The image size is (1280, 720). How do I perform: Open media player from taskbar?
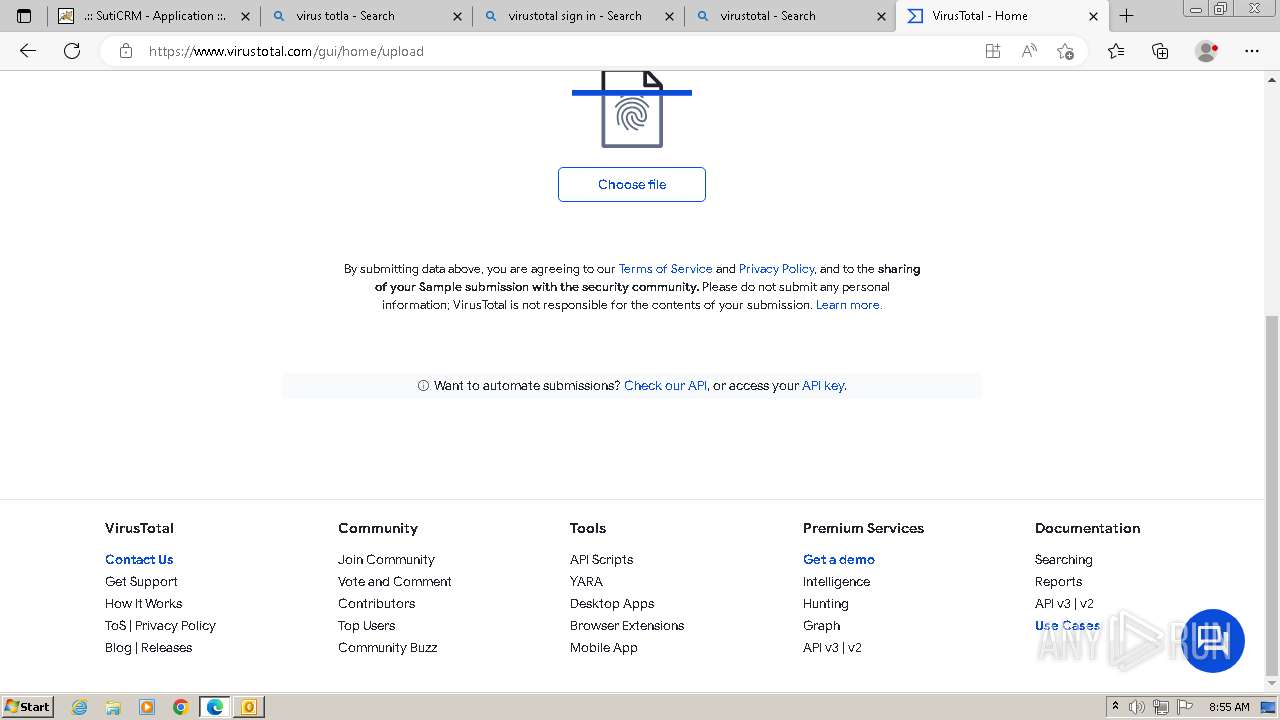147,707
